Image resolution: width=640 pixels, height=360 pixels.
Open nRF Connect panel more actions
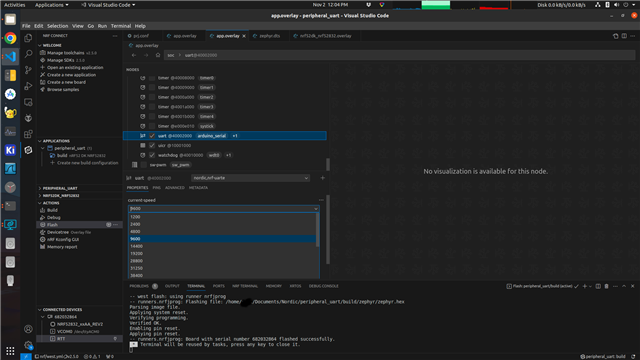click(115, 36)
